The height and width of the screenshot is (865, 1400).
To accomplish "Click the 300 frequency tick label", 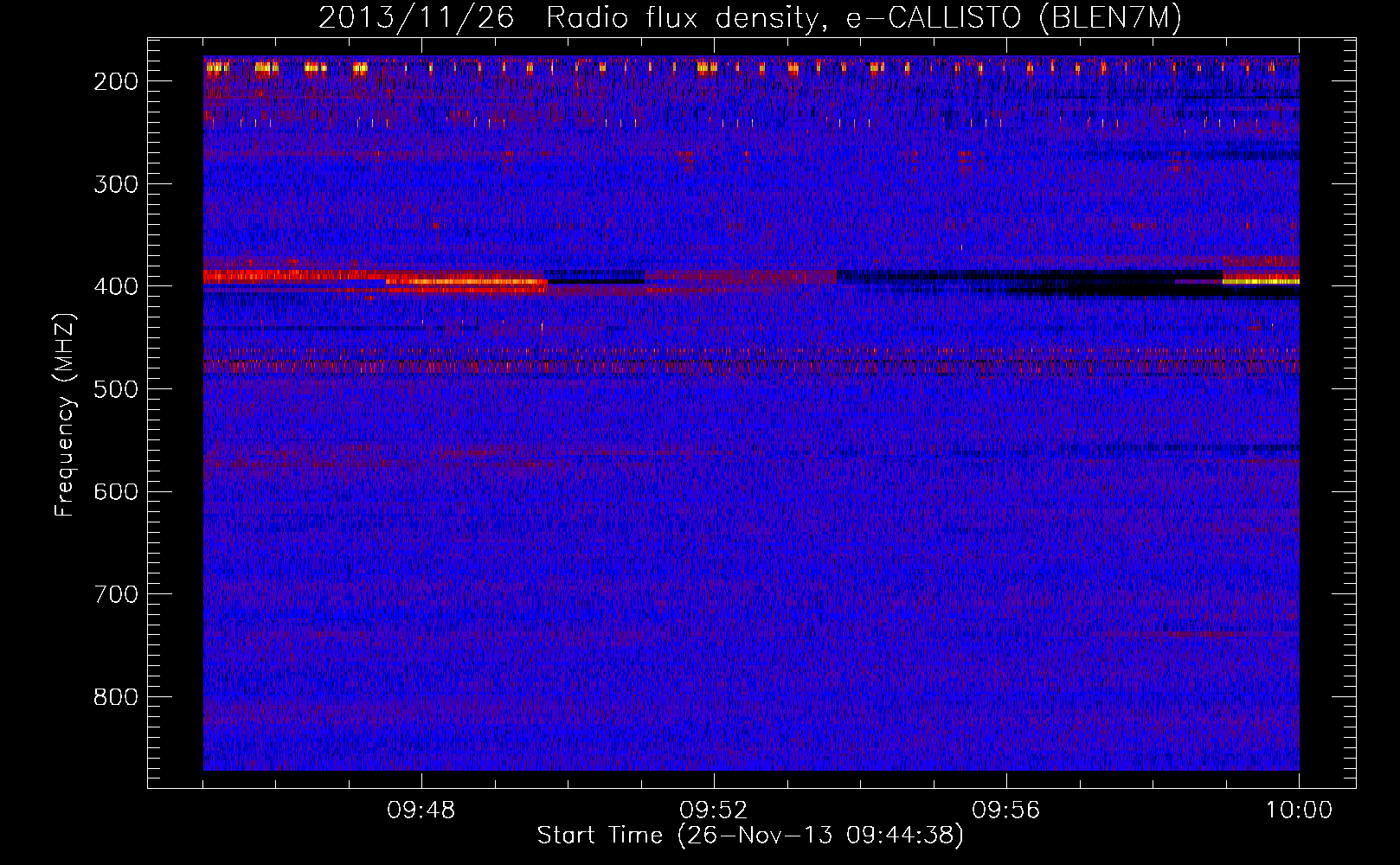I will 115,184.
